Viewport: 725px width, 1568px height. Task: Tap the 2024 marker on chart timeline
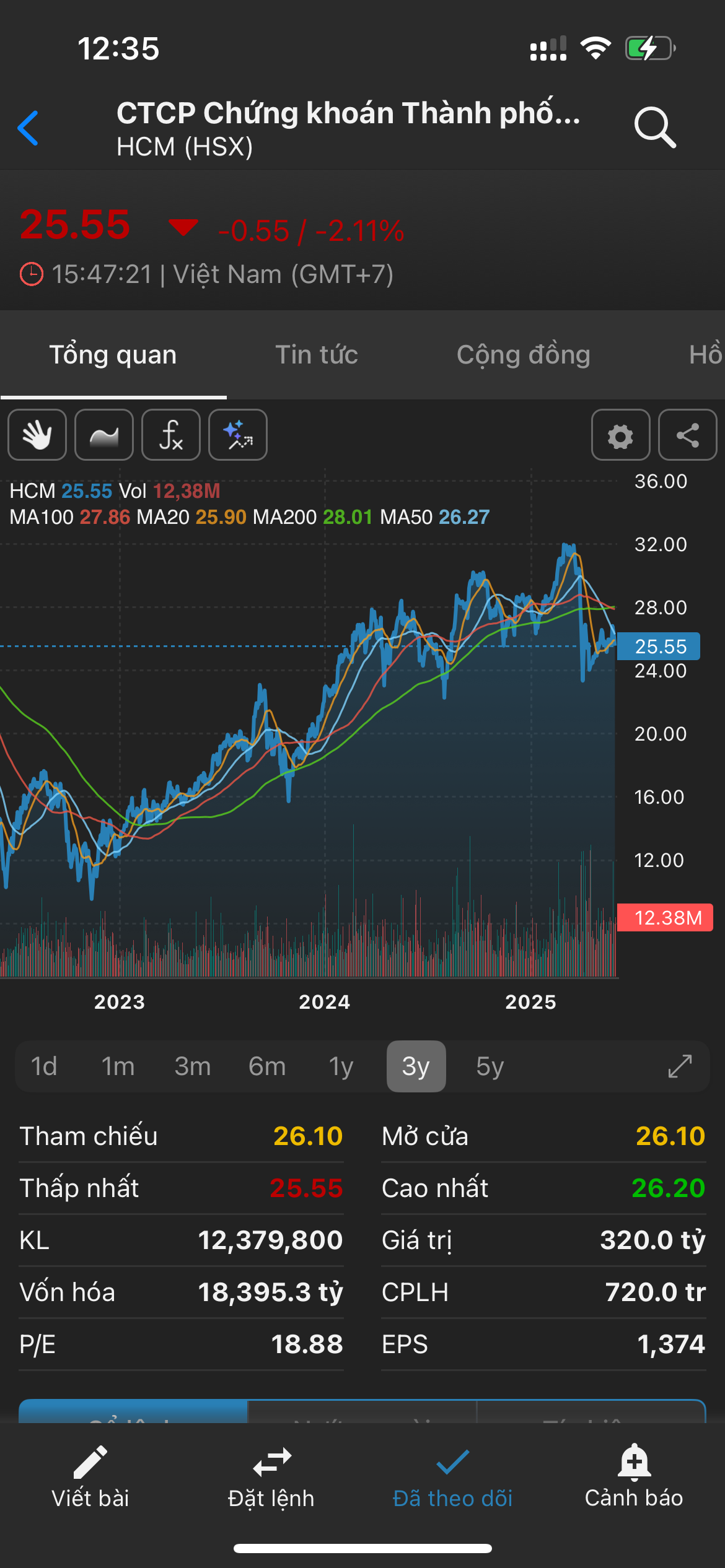pos(325,1002)
